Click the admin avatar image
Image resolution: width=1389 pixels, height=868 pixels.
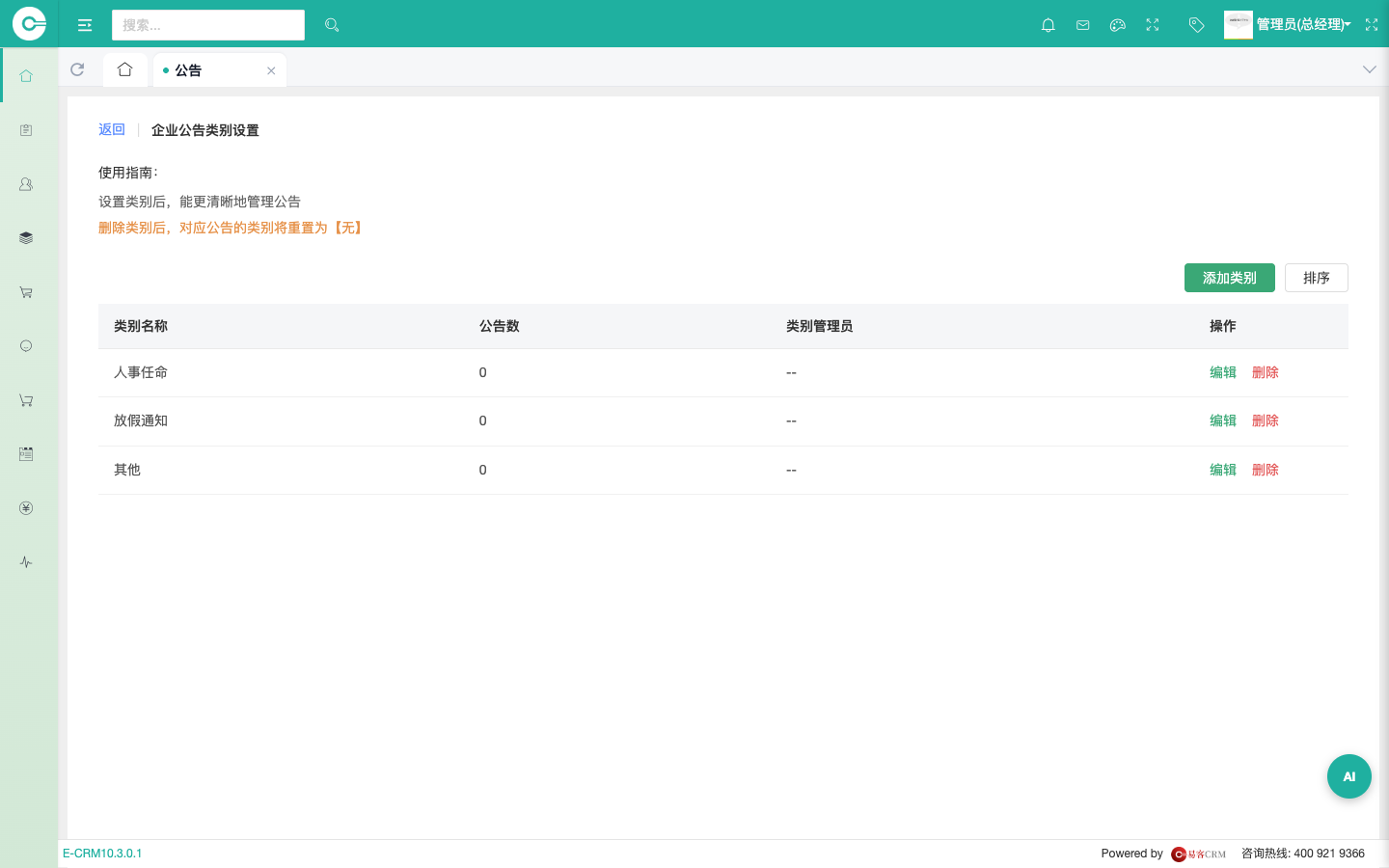pyautogui.click(x=1239, y=24)
